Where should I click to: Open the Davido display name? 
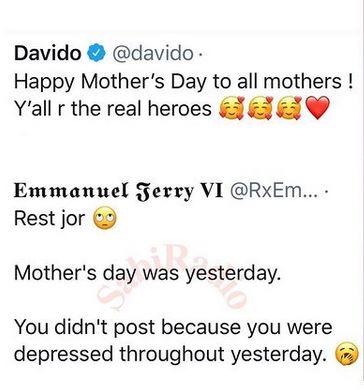[x=48, y=53]
